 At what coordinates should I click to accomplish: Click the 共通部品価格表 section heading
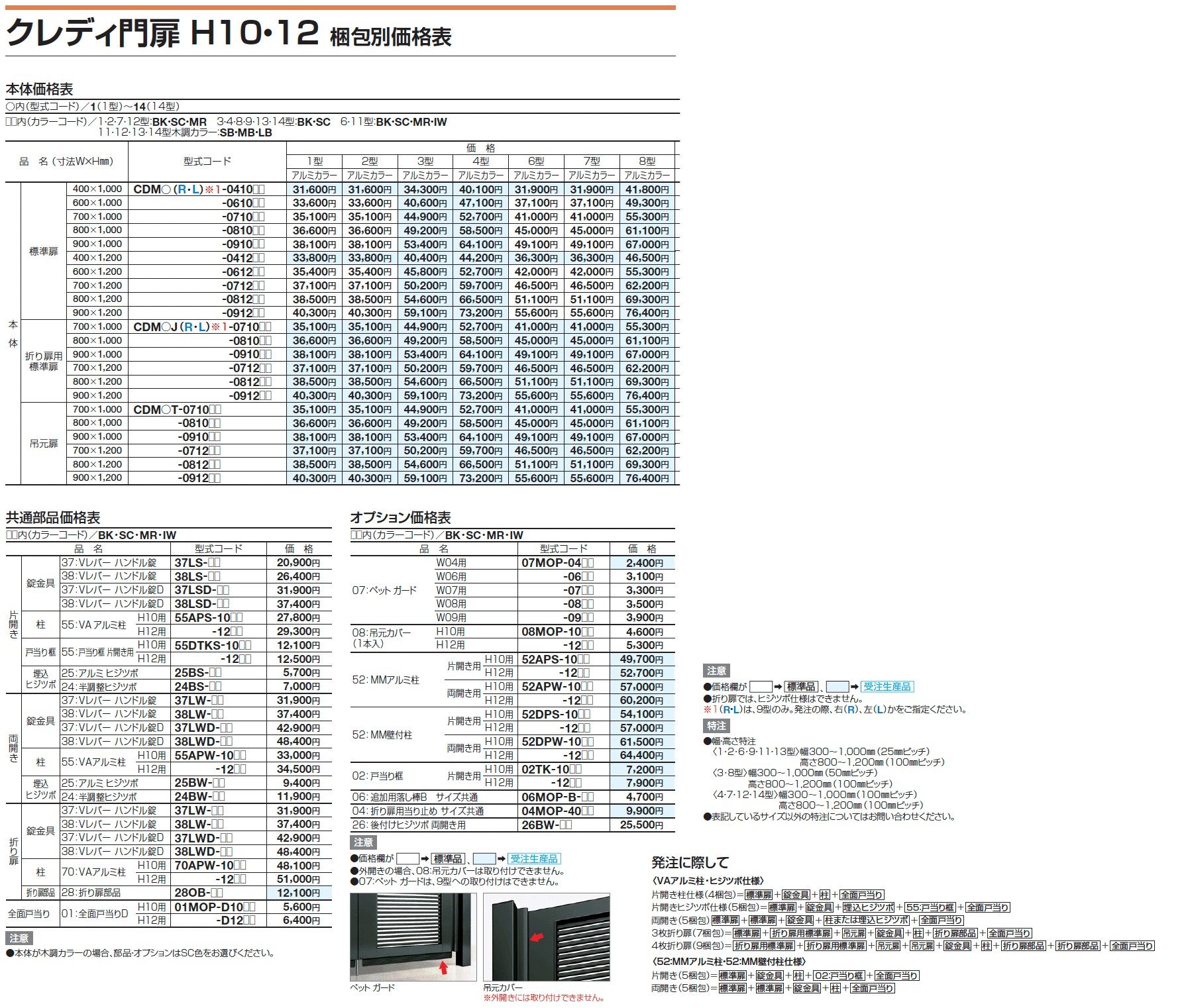pyautogui.click(x=53, y=518)
